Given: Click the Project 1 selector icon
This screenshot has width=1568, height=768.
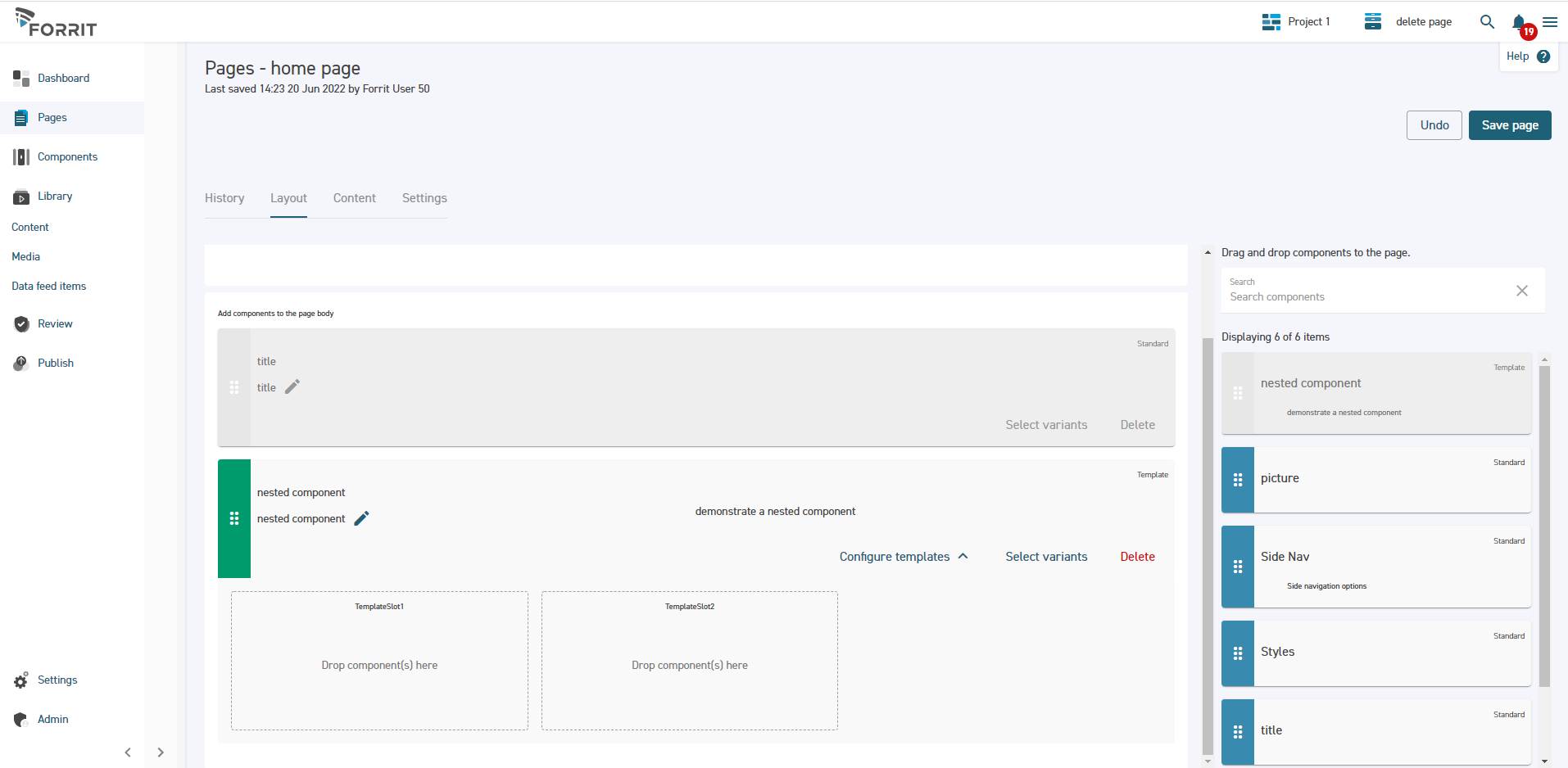Looking at the screenshot, I should [x=1271, y=22].
